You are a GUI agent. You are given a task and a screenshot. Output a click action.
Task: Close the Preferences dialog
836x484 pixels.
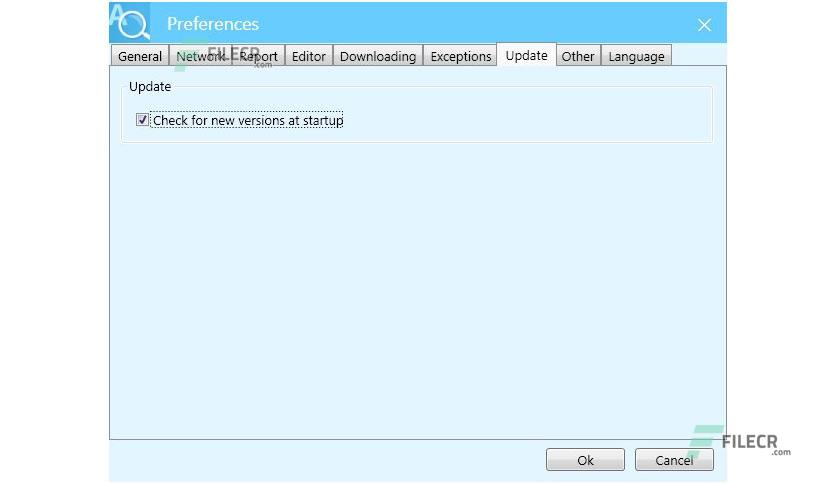(704, 25)
